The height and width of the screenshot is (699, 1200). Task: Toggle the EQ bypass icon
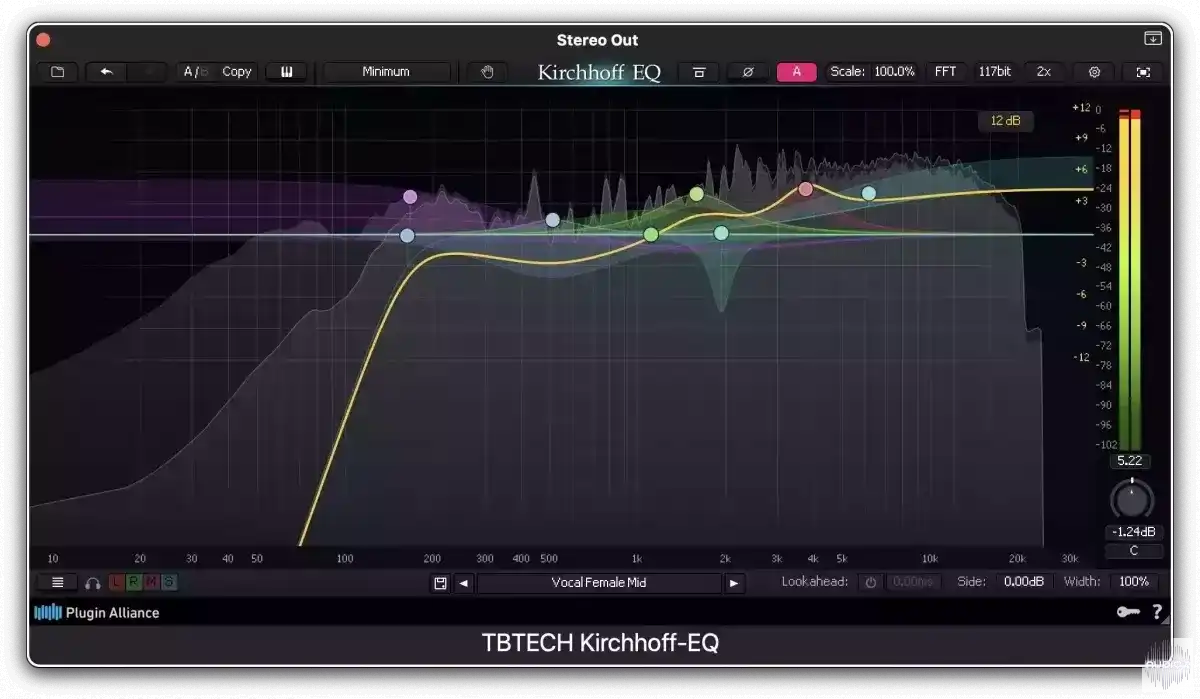tap(699, 71)
